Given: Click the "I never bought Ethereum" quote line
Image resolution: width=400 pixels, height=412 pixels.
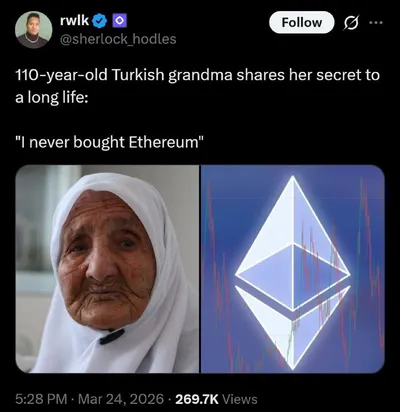Looking at the screenshot, I should 109,142.
